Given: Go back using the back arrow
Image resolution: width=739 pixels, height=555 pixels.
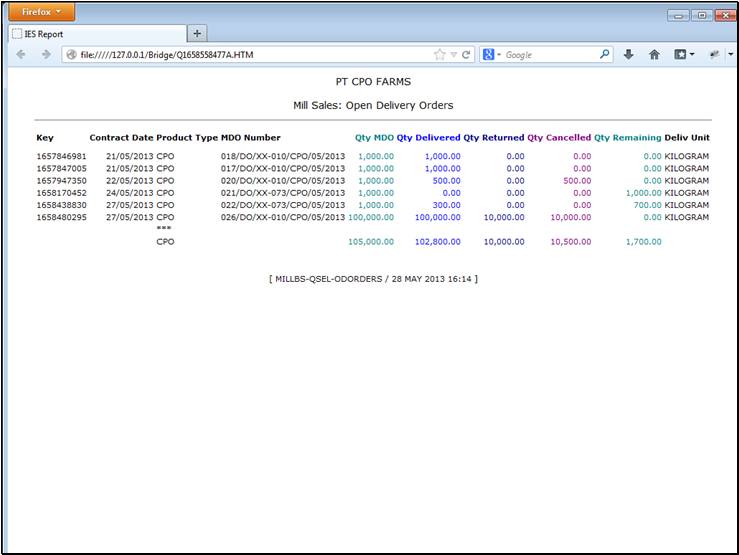Looking at the screenshot, I should pyautogui.click(x=21, y=55).
